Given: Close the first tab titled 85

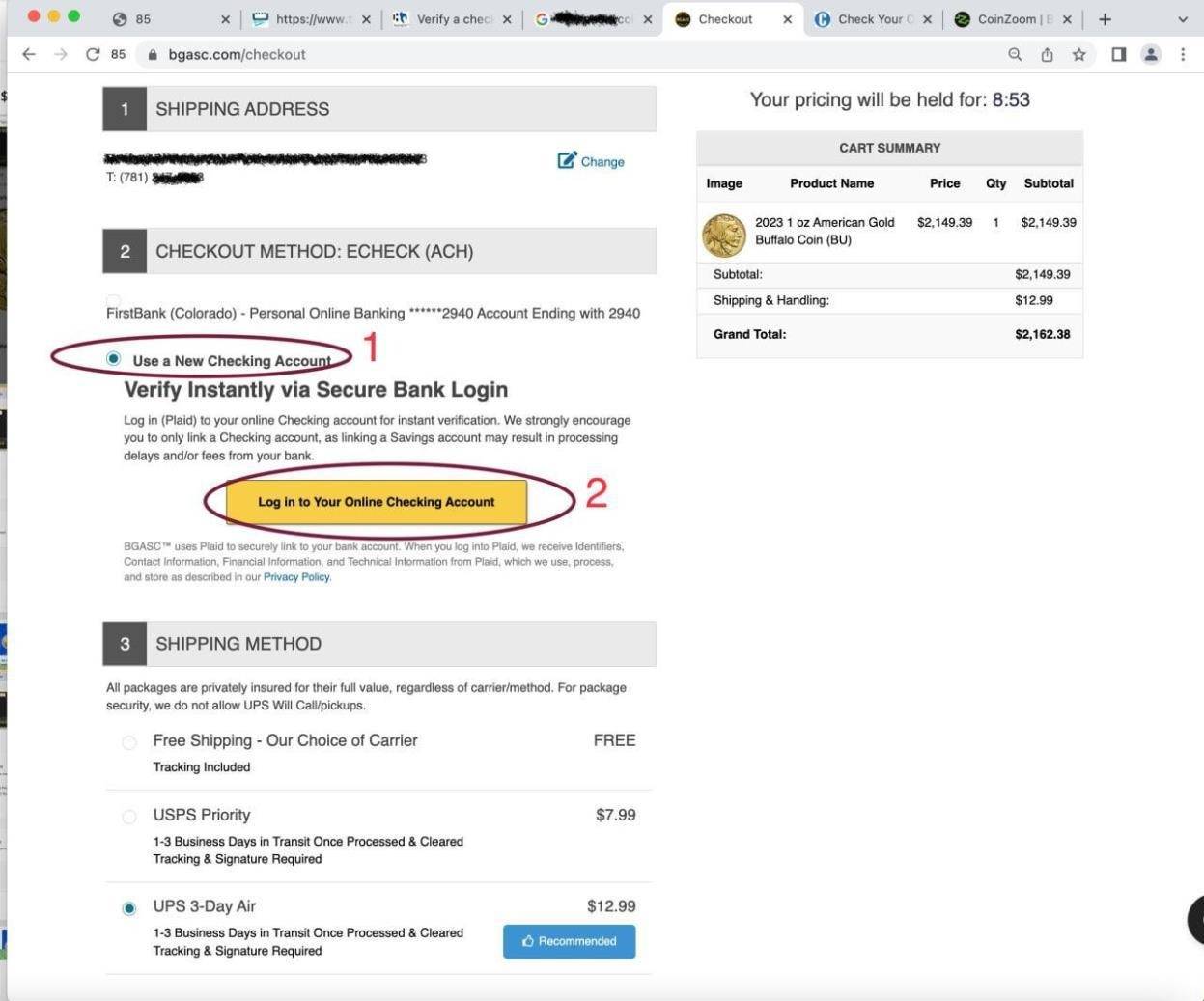Looking at the screenshot, I should point(226,19).
